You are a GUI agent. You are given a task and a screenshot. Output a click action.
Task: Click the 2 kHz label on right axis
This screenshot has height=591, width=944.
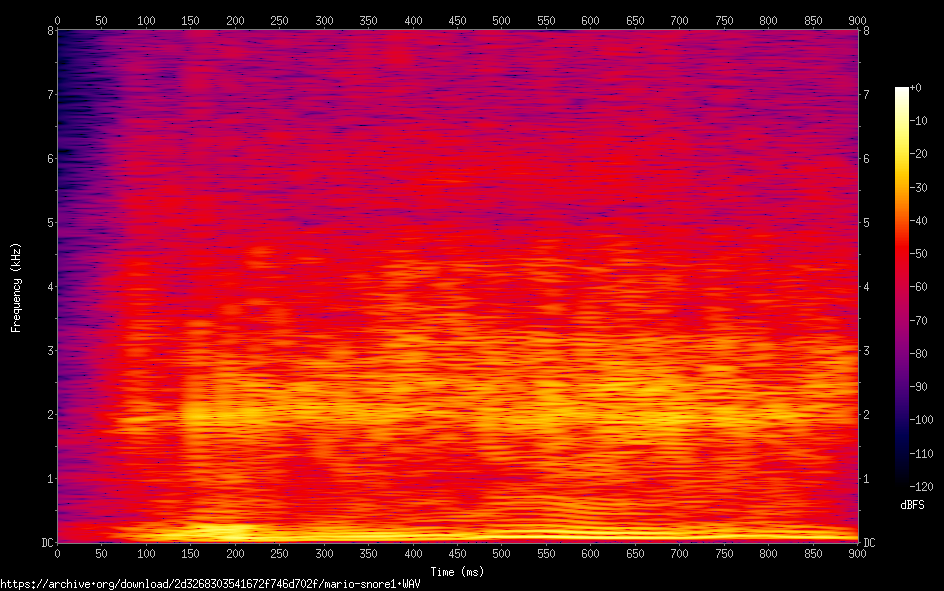tap(866, 414)
